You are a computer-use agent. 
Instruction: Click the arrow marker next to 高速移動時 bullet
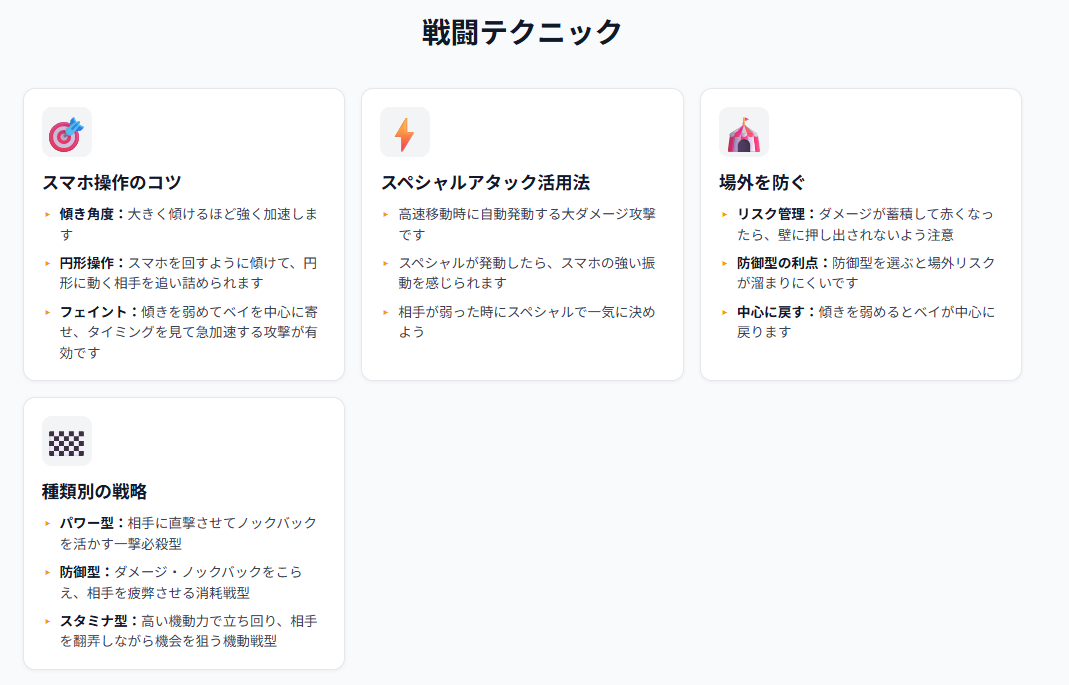coord(384,213)
